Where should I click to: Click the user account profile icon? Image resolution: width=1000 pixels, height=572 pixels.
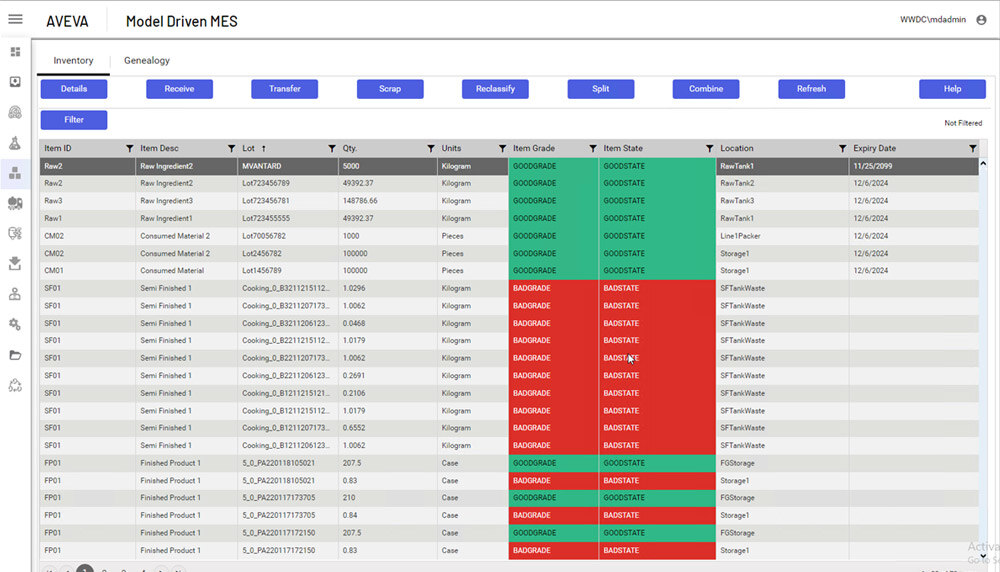tap(981, 20)
